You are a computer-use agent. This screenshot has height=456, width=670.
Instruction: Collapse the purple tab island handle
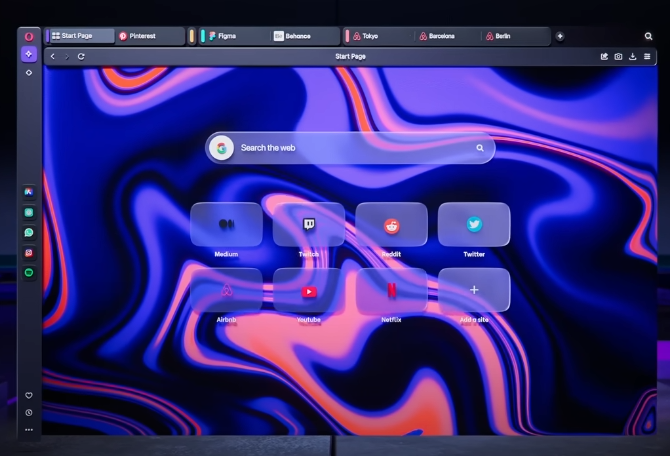(x=47, y=36)
